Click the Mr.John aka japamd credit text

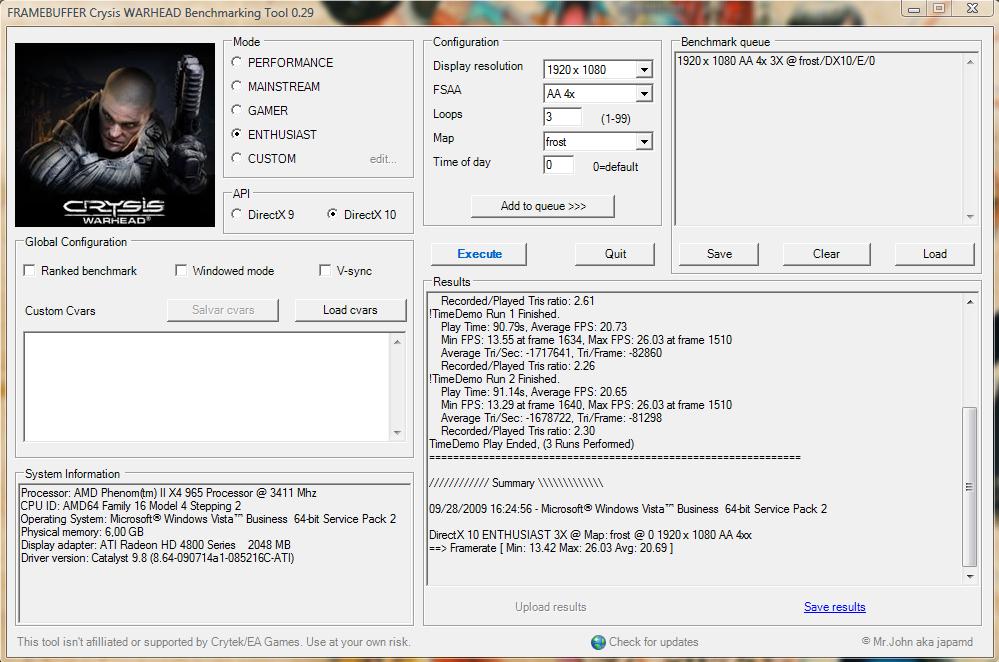point(917,642)
